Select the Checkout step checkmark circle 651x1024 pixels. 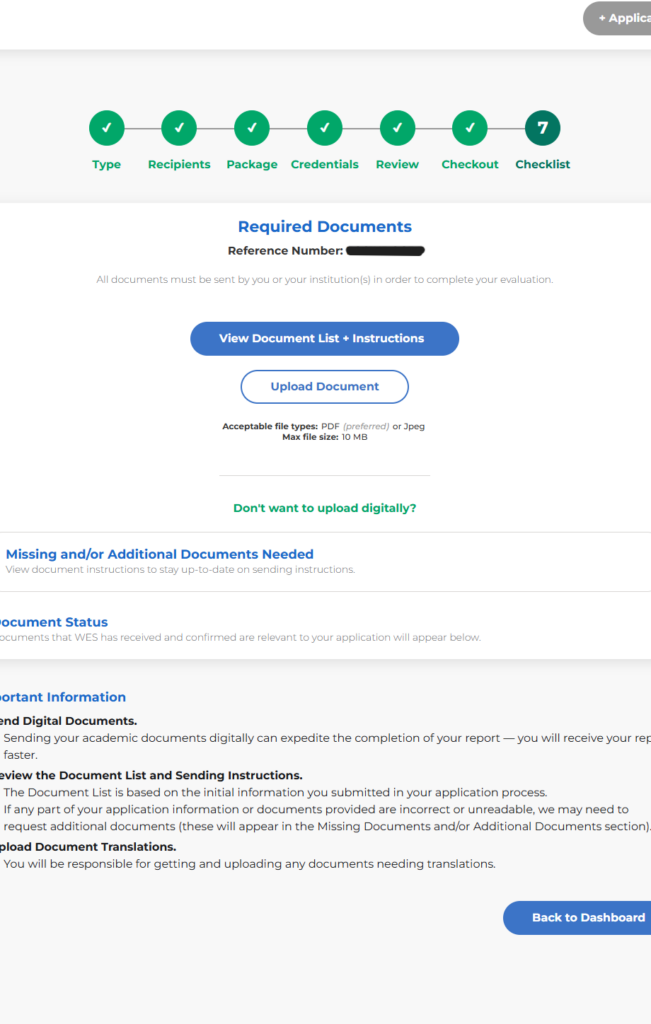point(470,128)
